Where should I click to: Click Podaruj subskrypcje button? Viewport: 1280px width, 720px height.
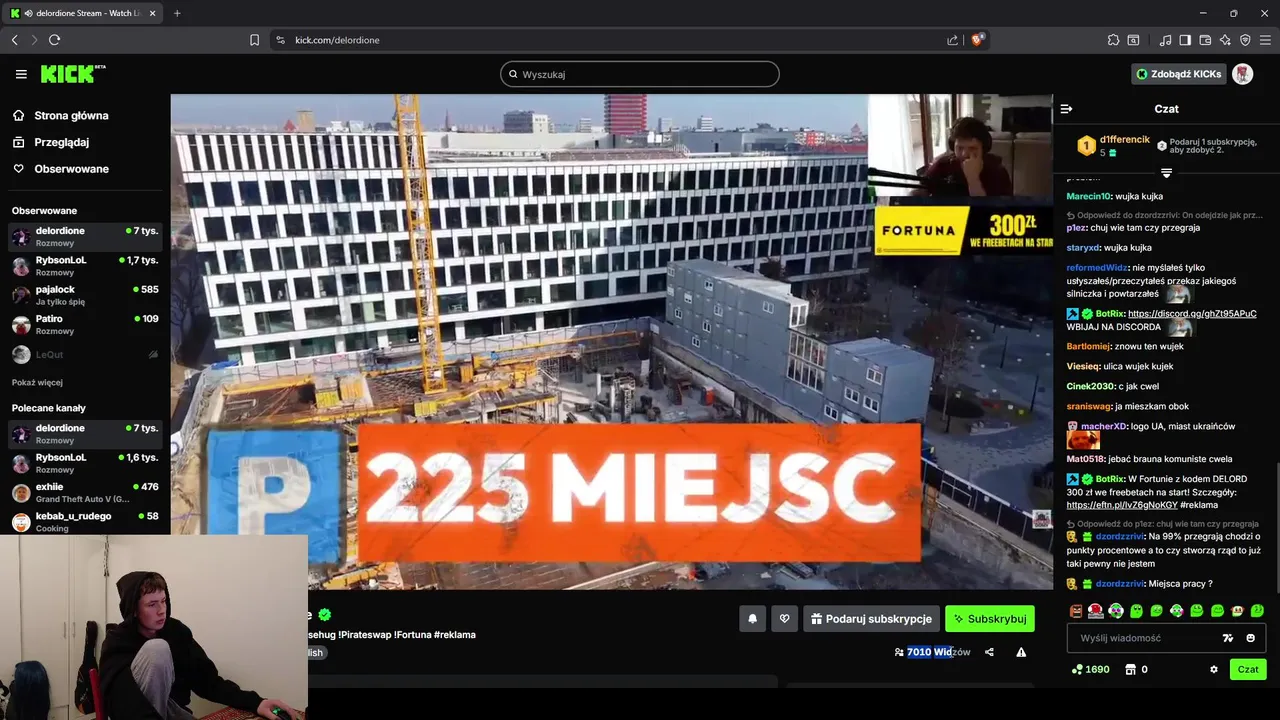coord(871,619)
